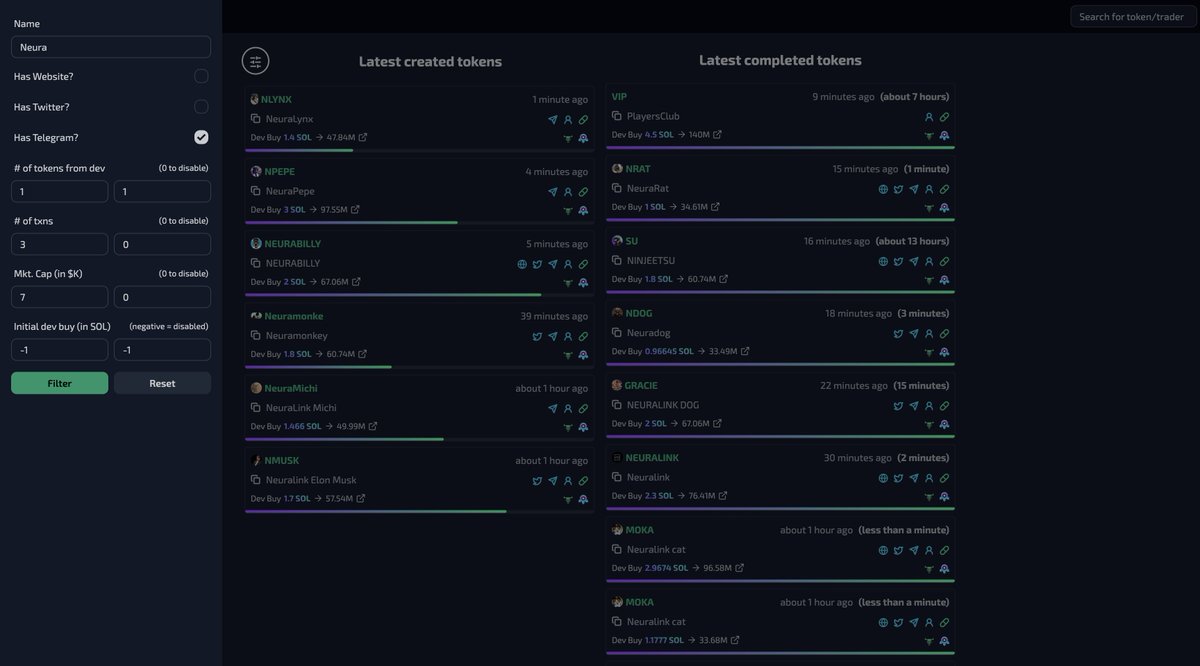This screenshot has width=1200, height=666.
Task: Edit minimum Mkt. Cap field showing 7
Action: [x=59, y=297]
